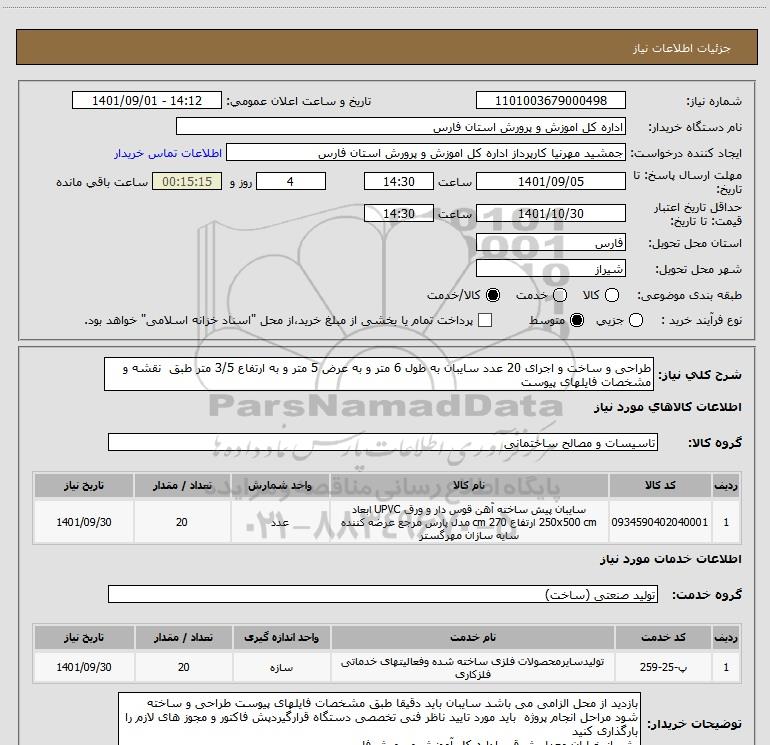This screenshot has height=745, width=770.
Task: Click the services table date cell 1401/09/30
Action: [84, 667]
